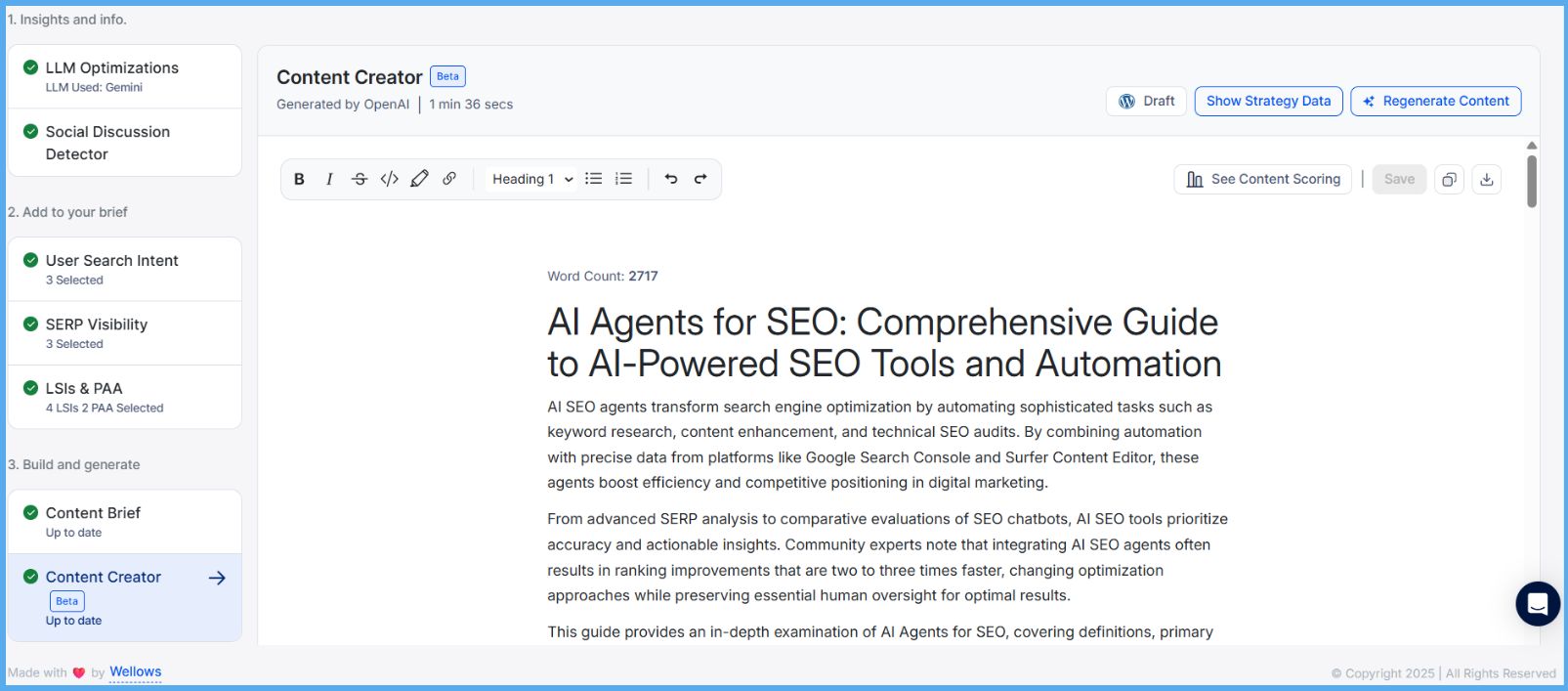1568x691 pixels.
Task: Open the Heading 1 style dropdown
Action: coord(531,179)
